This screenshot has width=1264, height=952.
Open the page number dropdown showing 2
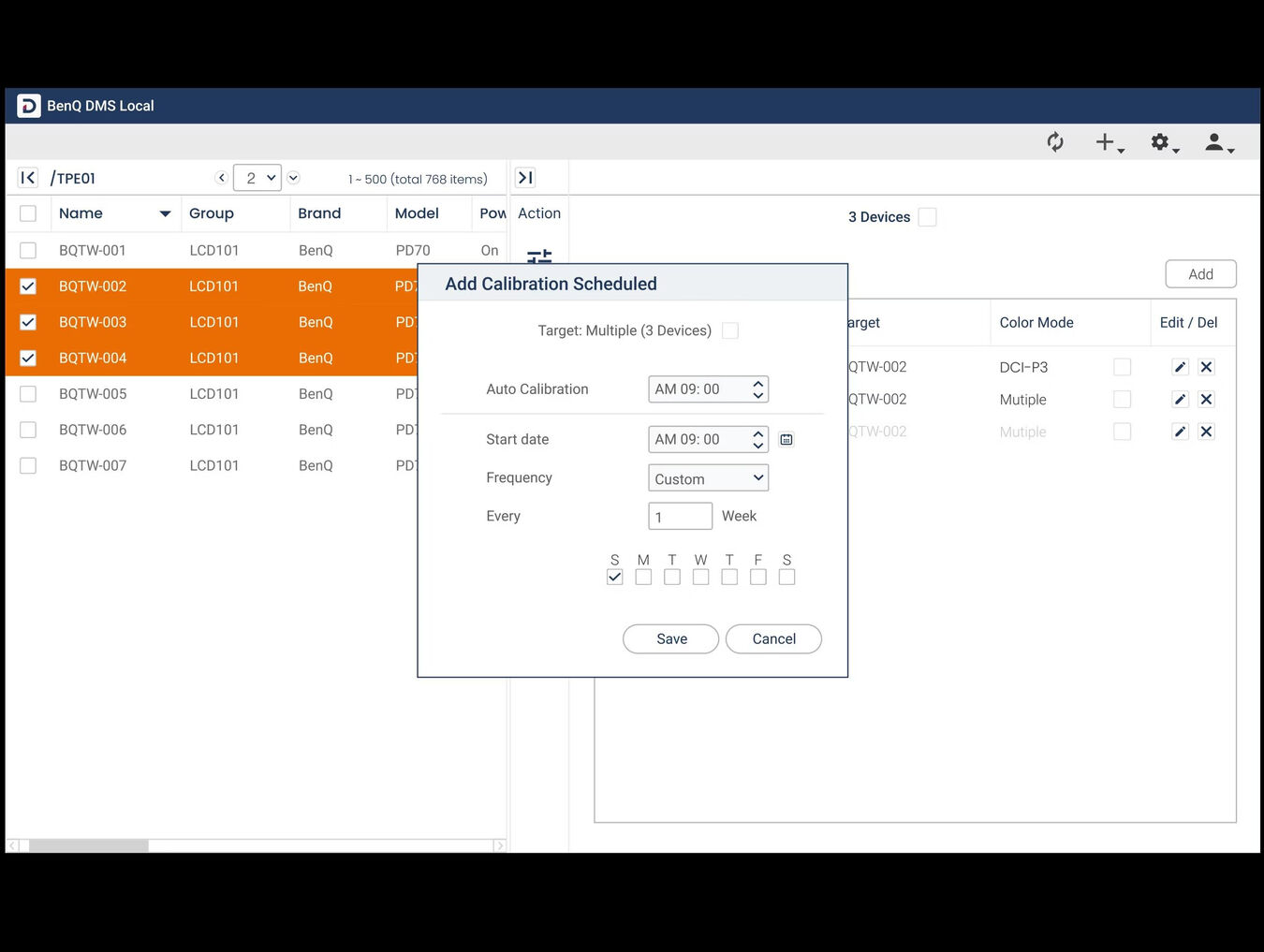click(257, 178)
